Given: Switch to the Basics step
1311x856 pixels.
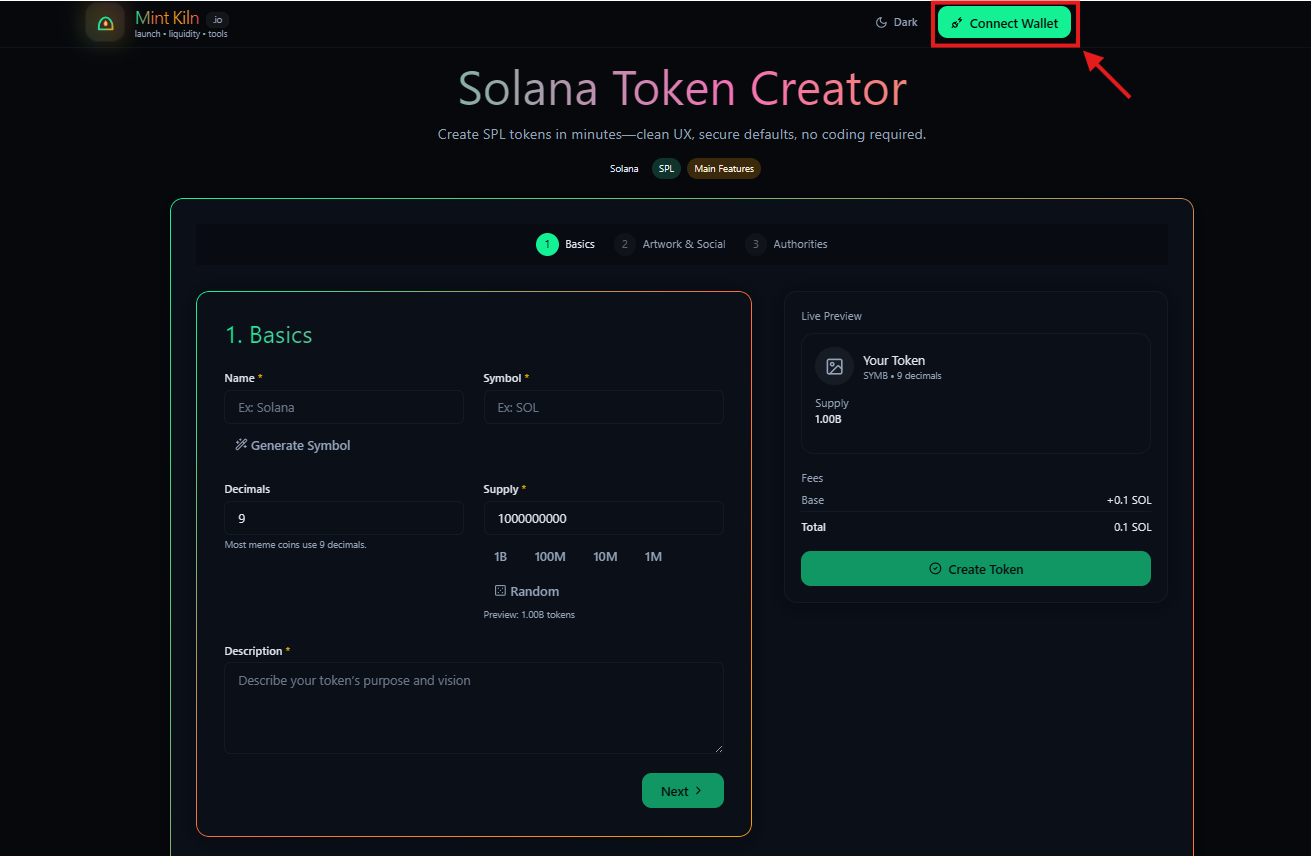Looking at the screenshot, I should [x=565, y=244].
